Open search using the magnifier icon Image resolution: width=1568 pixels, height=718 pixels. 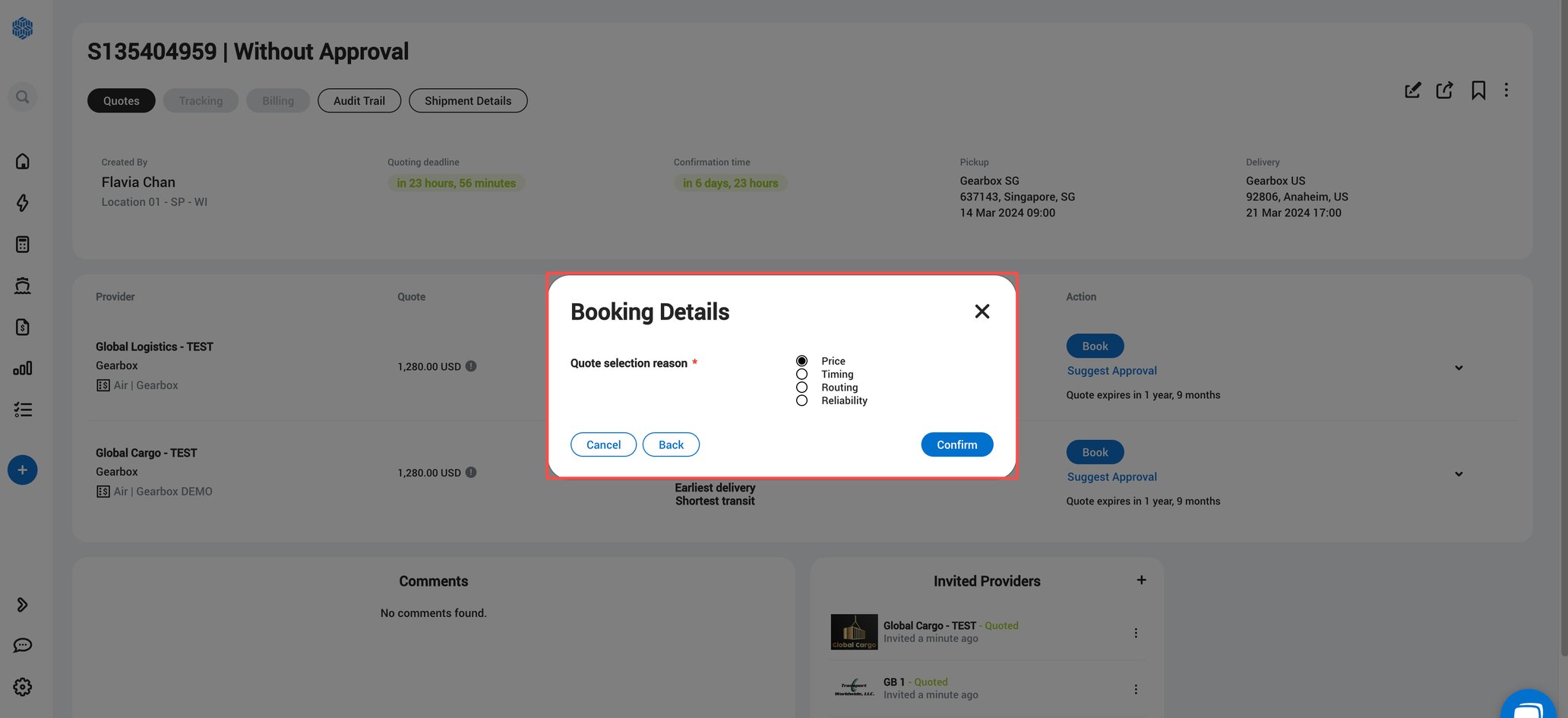point(22,96)
